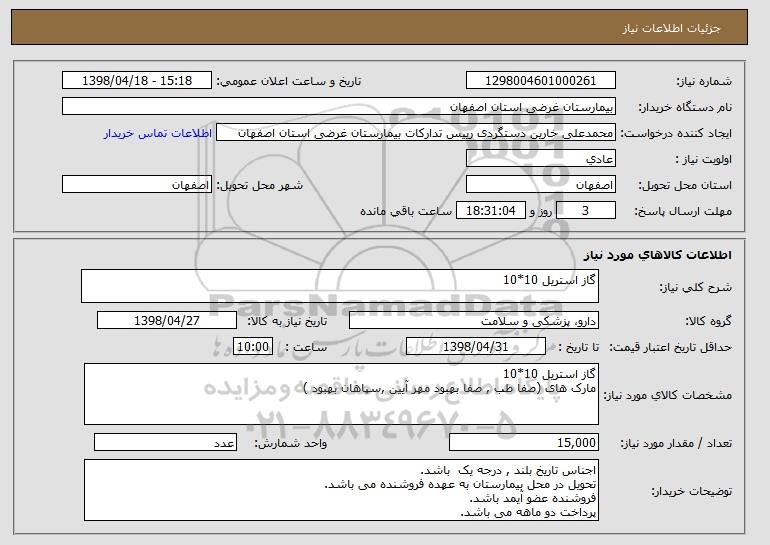Click the request creator field محمدعلی خارین
This screenshot has width=770, height=545.
tap(416, 133)
